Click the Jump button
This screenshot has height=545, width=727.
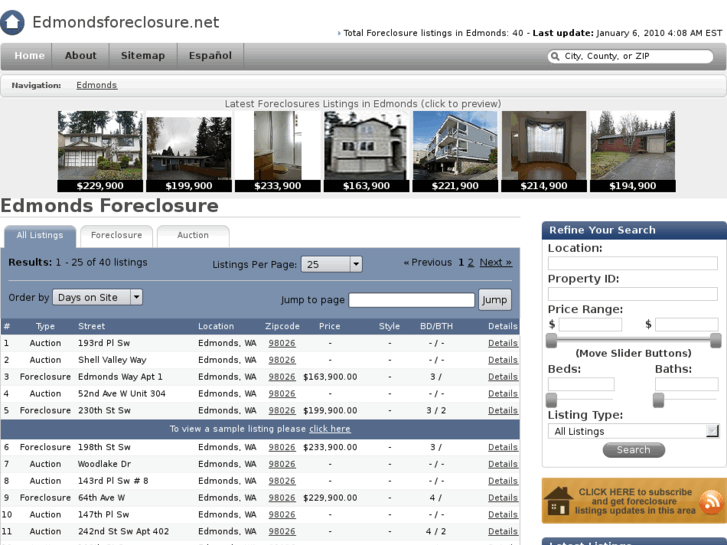point(495,300)
